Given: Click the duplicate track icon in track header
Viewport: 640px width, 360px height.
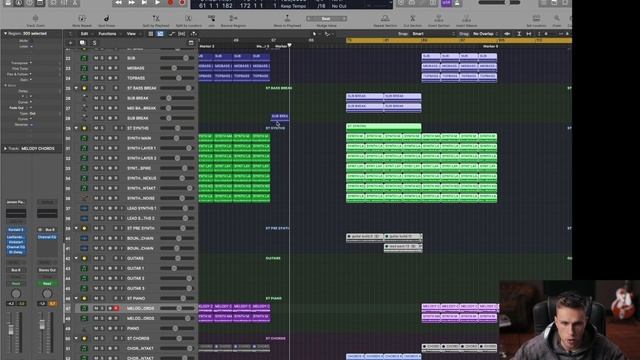Looking at the screenshot, I should tap(82, 43).
